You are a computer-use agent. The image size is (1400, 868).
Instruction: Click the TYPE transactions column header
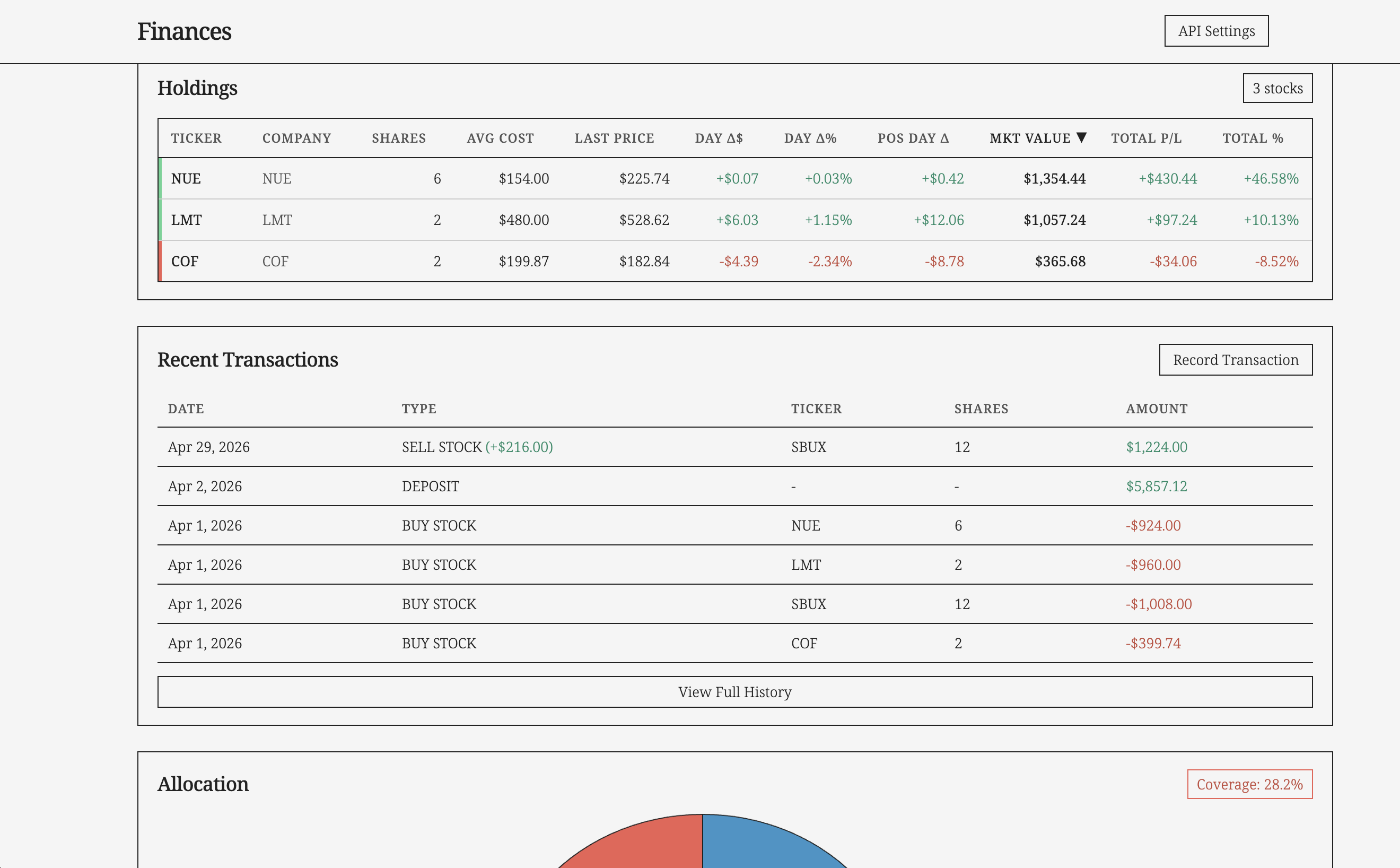(419, 409)
